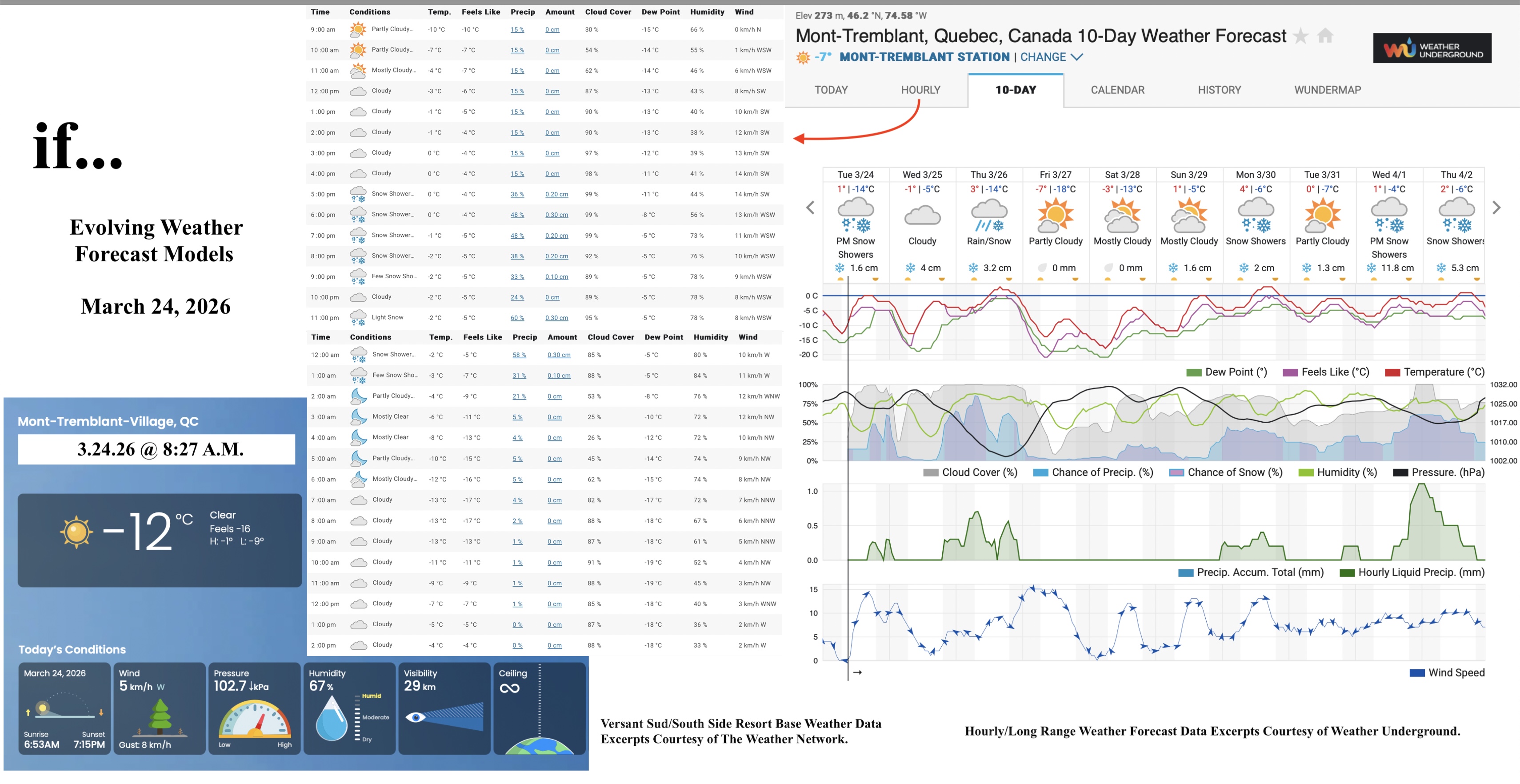Click the sun icon beside the -7° reading
The image size is (1520, 784).
[803, 57]
